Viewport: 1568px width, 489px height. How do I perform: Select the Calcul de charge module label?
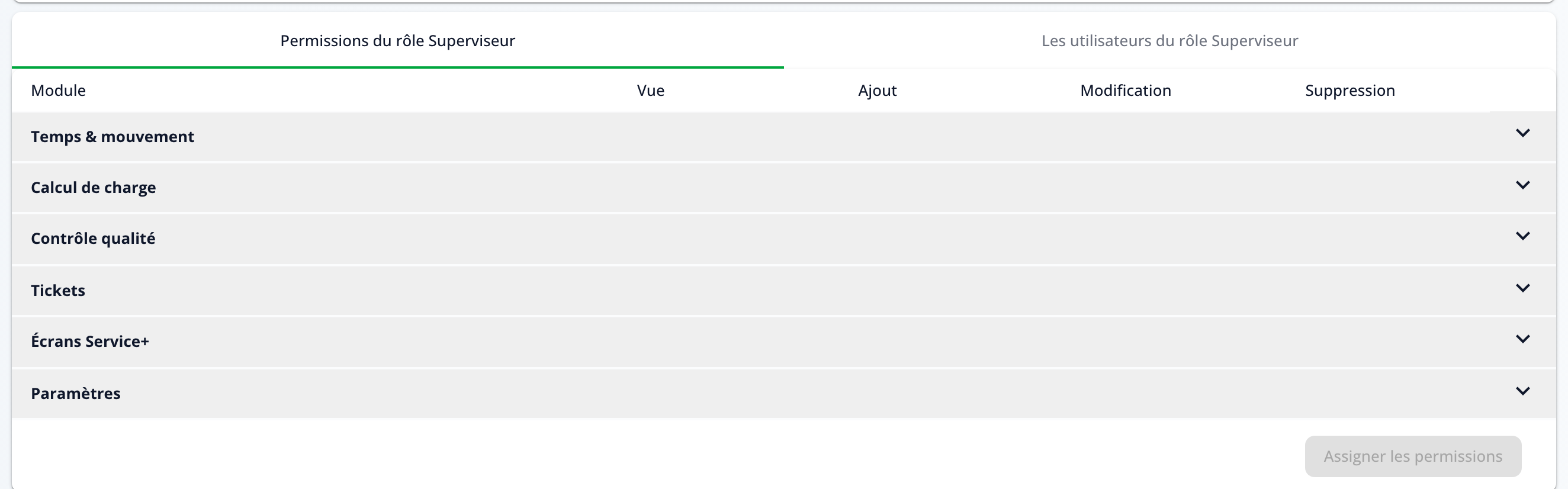click(x=93, y=187)
